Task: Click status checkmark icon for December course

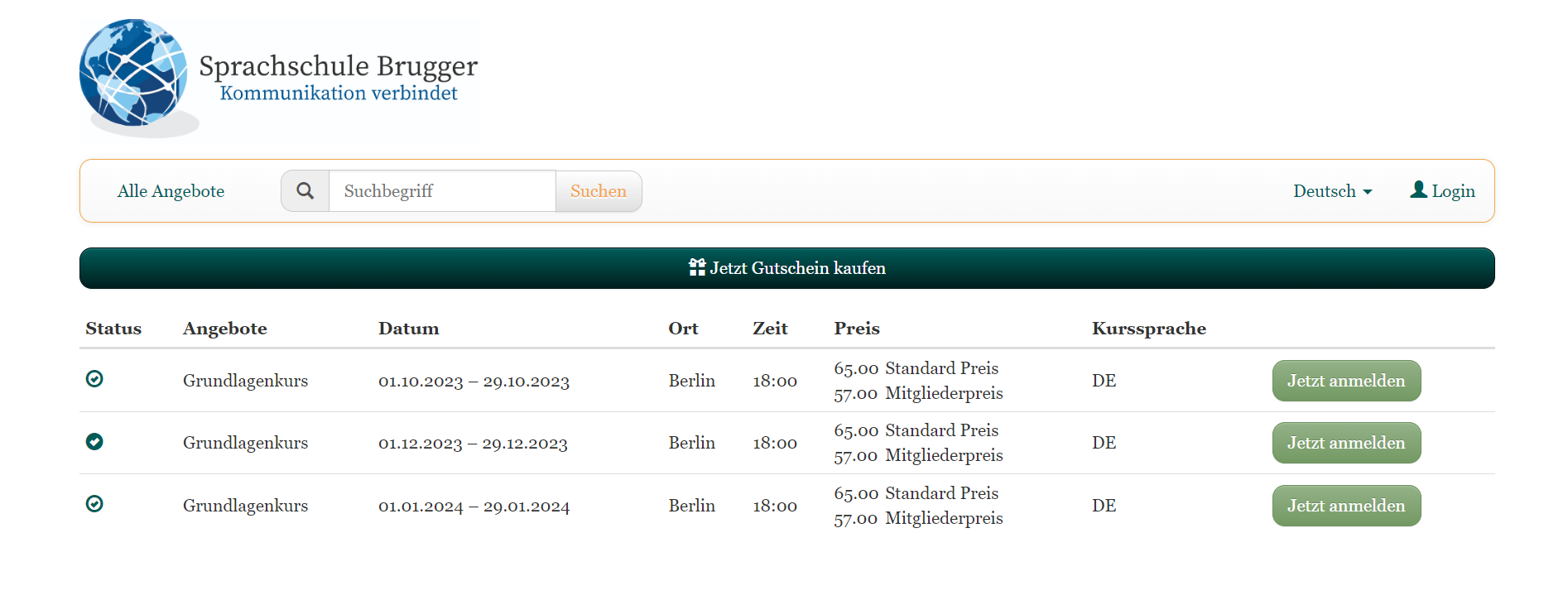Action: 94,442
